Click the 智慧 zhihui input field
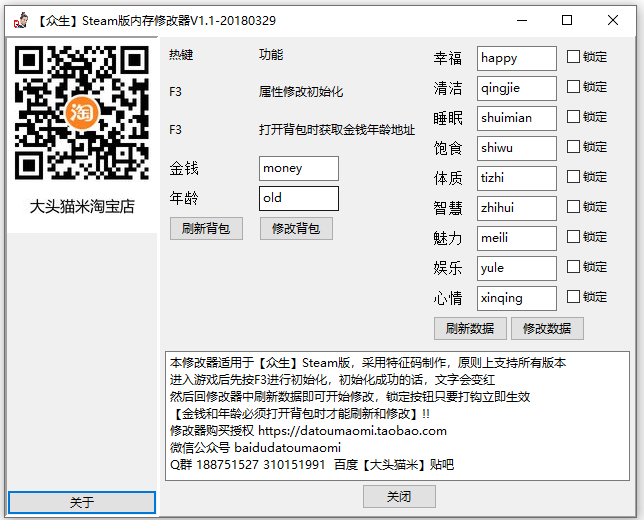This screenshot has height=520, width=644. 517,208
